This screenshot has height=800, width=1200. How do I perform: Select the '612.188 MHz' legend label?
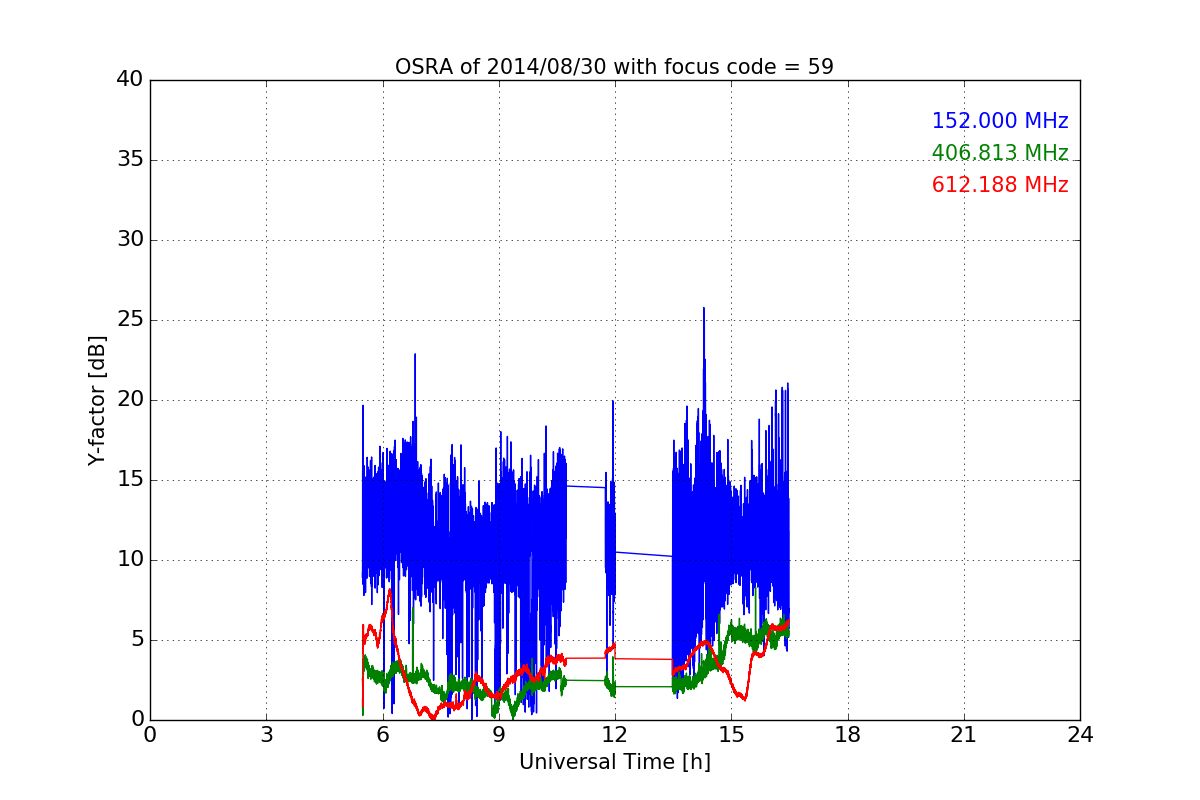click(x=1000, y=185)
